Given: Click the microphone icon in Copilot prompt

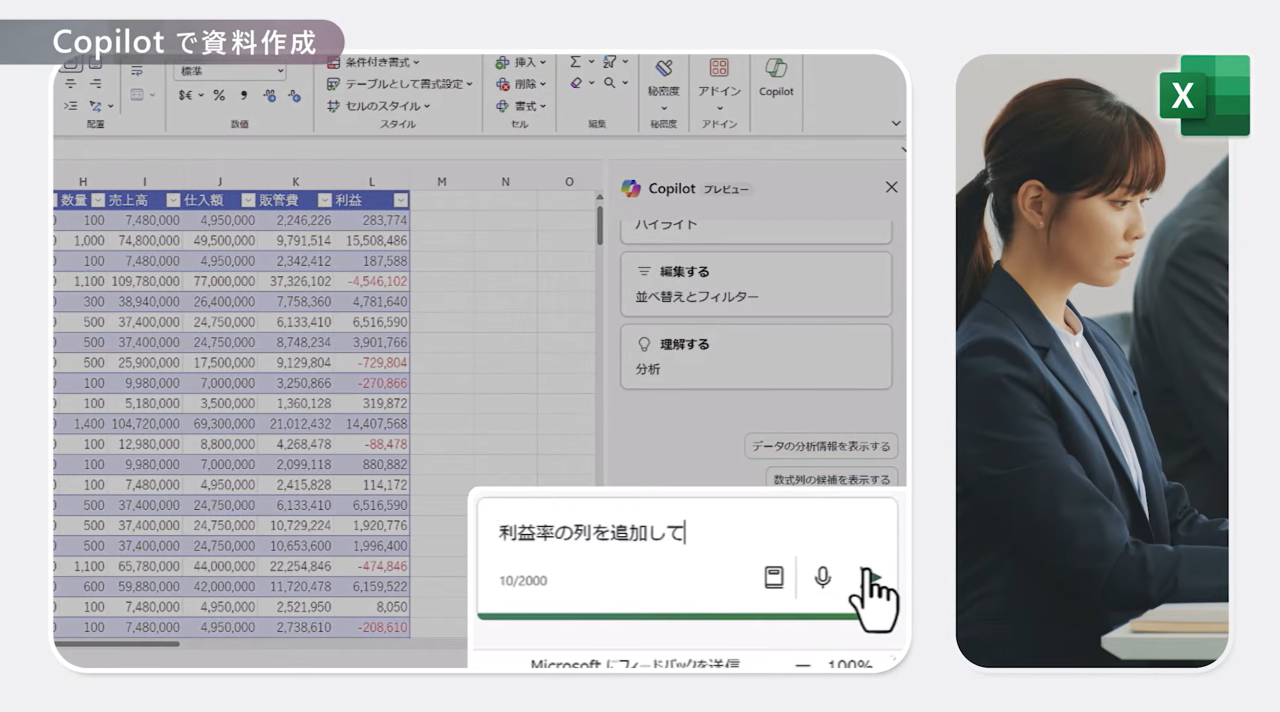Looking at the screenshot, I should tap(822, 577).
